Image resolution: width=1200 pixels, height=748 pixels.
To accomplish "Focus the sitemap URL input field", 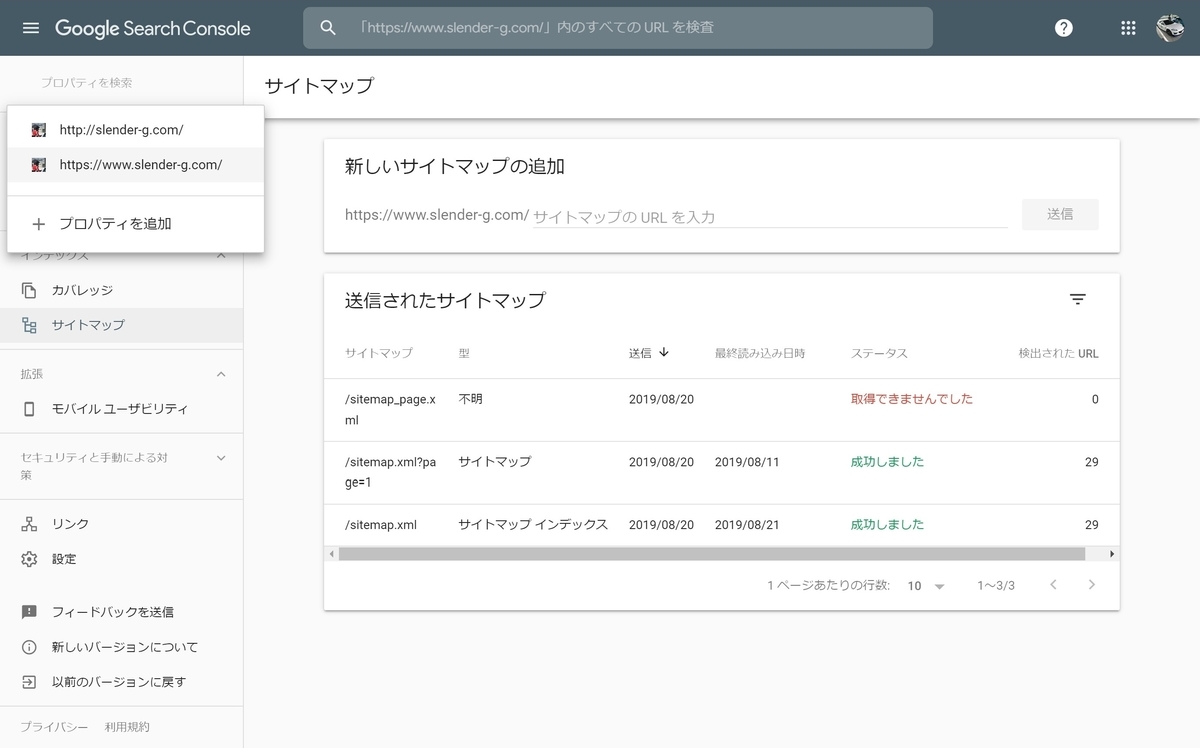I will (770, 216).
